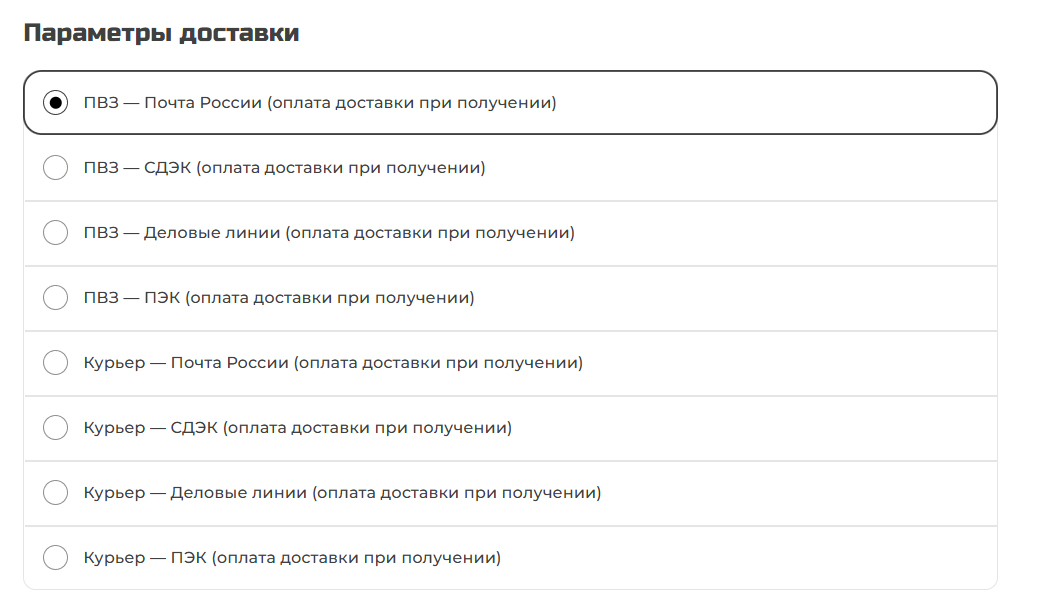The height and width of the screenshot is (613, 1045).
Task: Select the ПВЗ — Деловые линии radio button
Action: (x=55, y=232)
